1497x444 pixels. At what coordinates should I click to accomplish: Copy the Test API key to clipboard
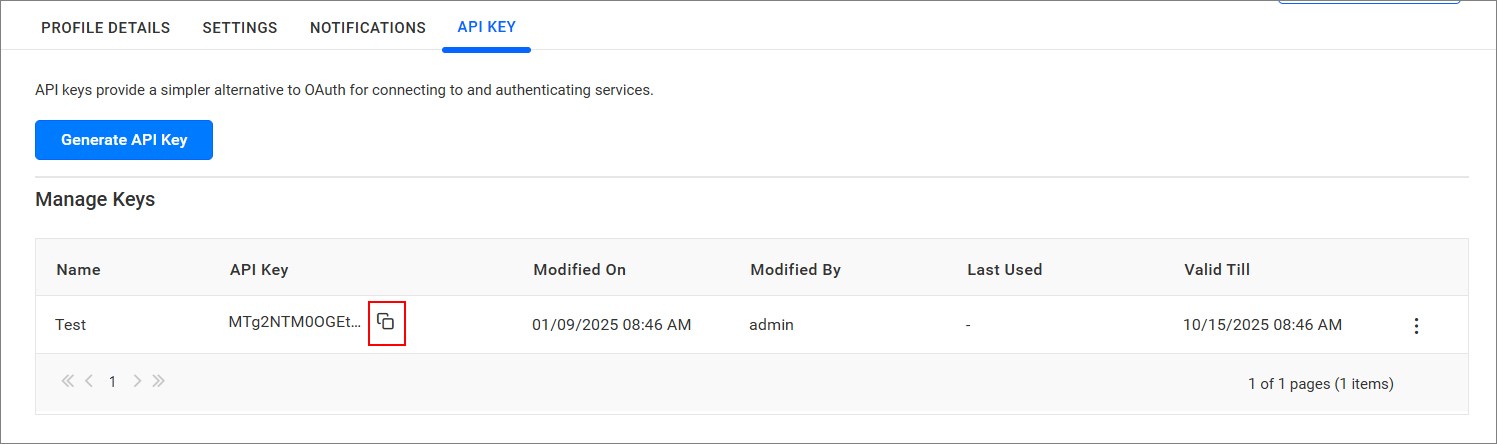386,322
